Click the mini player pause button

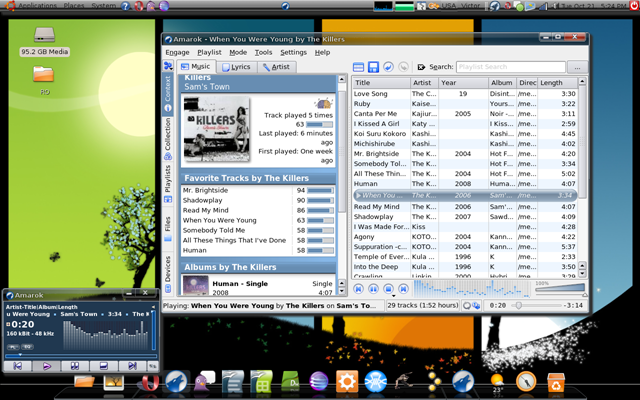click(75, 366)
